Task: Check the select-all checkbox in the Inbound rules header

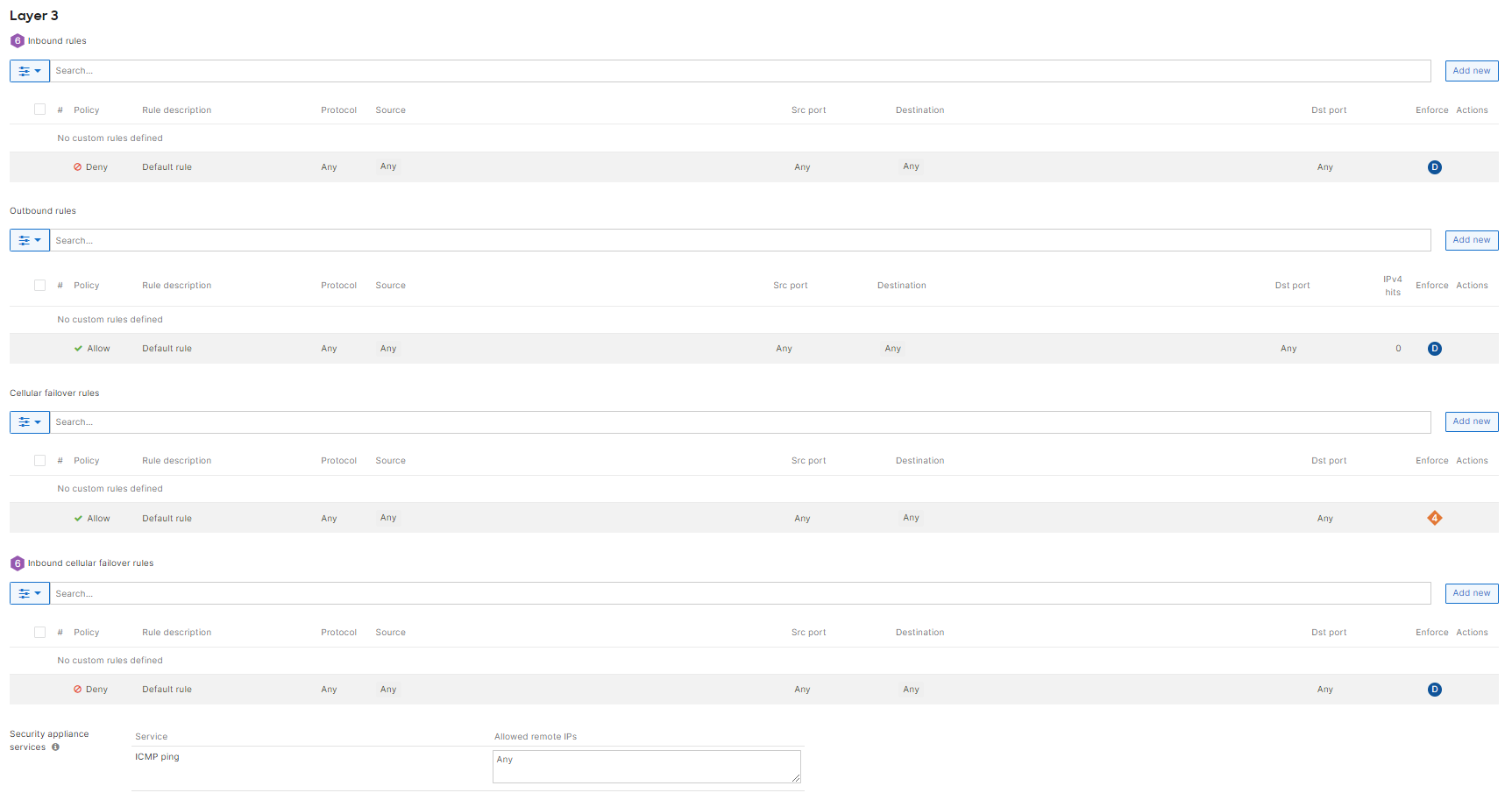Action: click(x=39, y=109)
